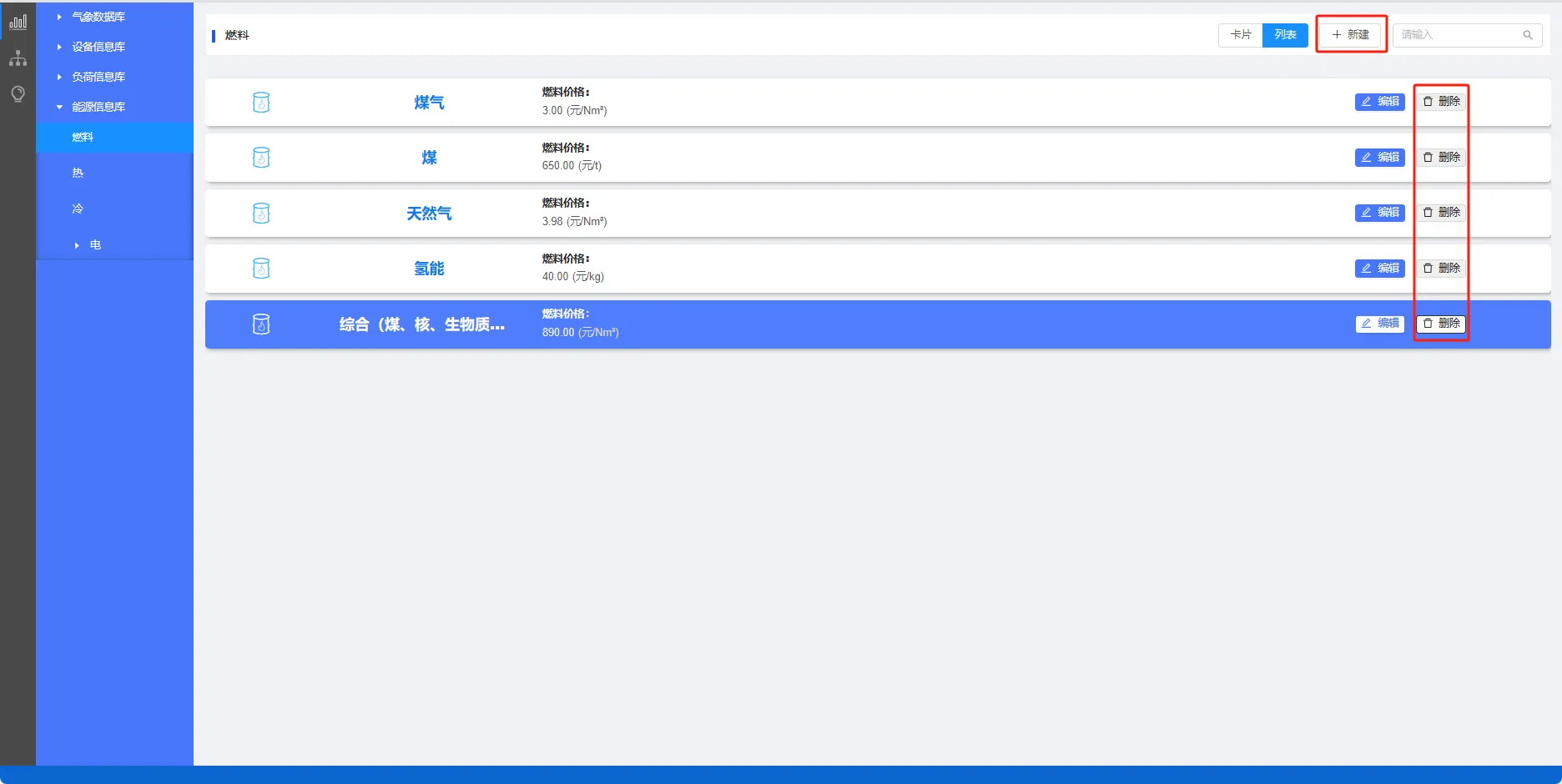This screenshot has width=1562, height=784.
Task: Click the fuel barrel icon for 氢能
Action: 261,269
